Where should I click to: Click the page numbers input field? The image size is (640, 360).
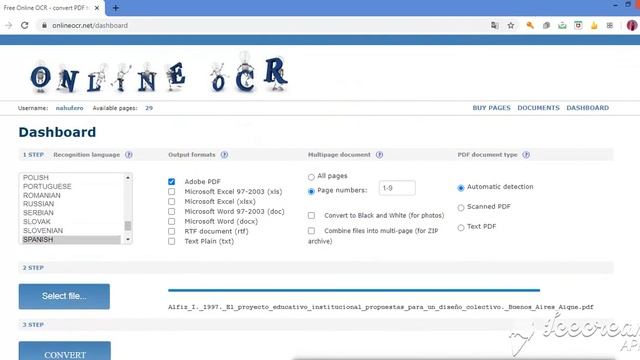click(397, 188)
